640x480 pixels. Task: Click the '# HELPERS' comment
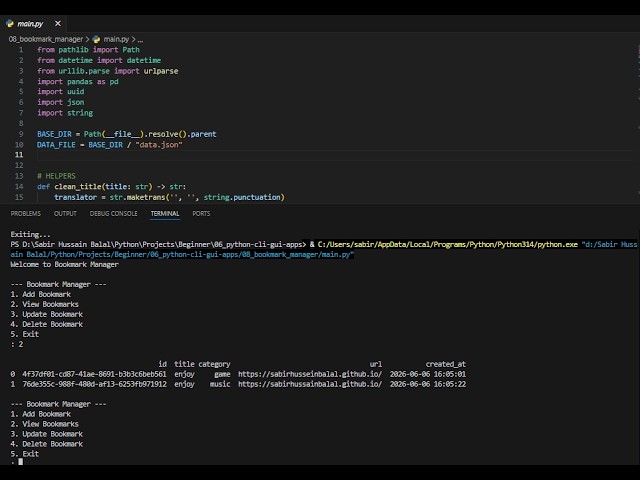[x=56, y=176]
